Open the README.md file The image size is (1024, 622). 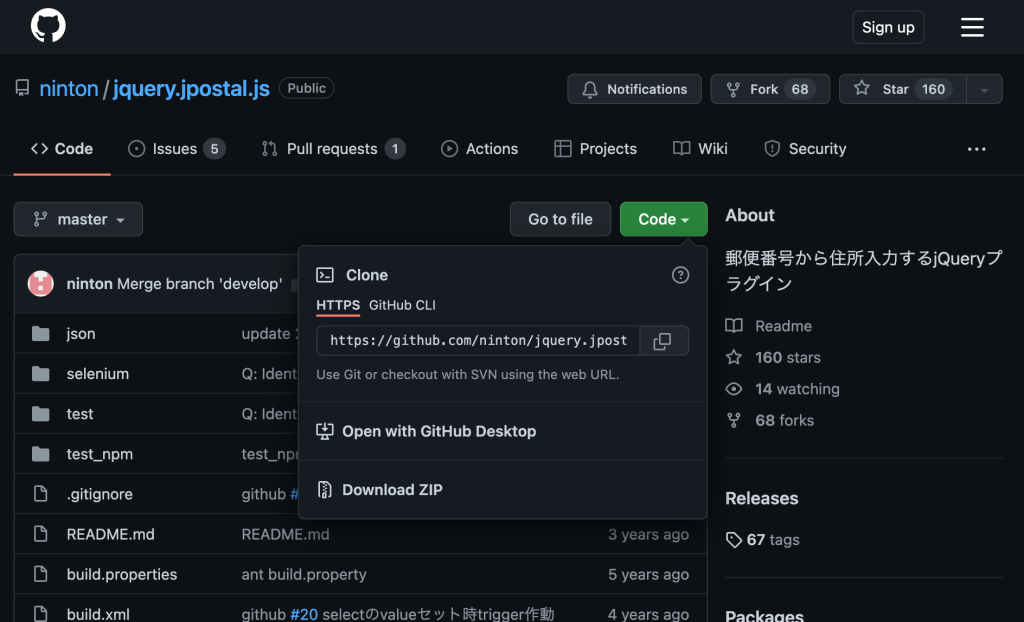110,534
